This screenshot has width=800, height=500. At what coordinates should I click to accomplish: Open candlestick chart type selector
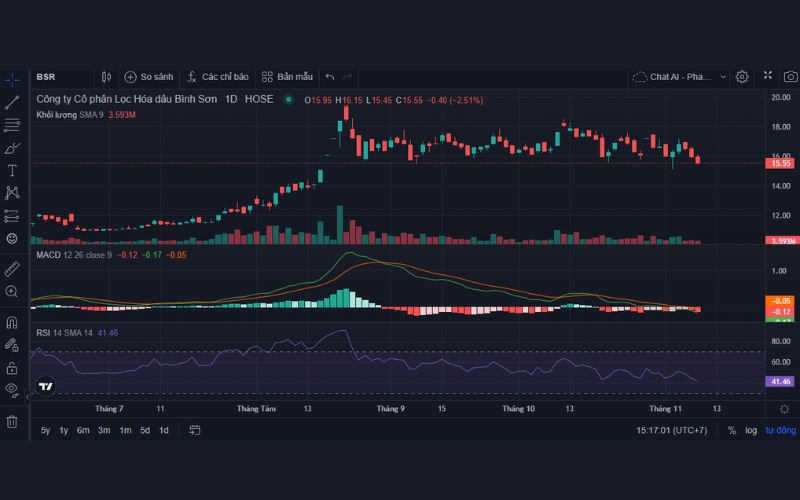[107, 76]
